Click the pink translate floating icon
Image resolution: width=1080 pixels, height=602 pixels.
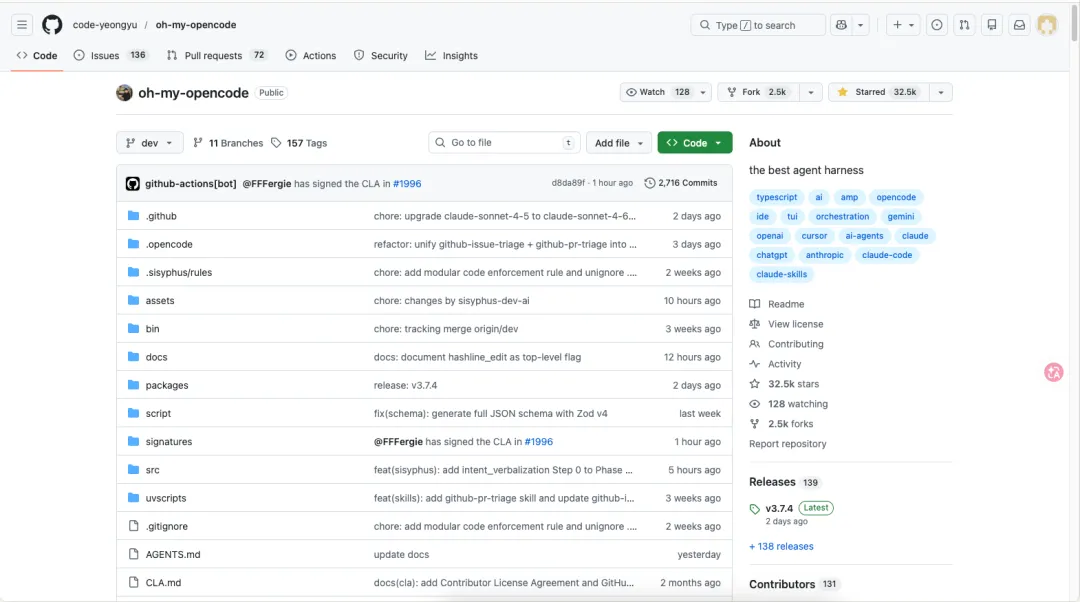pyautogui.click(x=1053, y=373)
